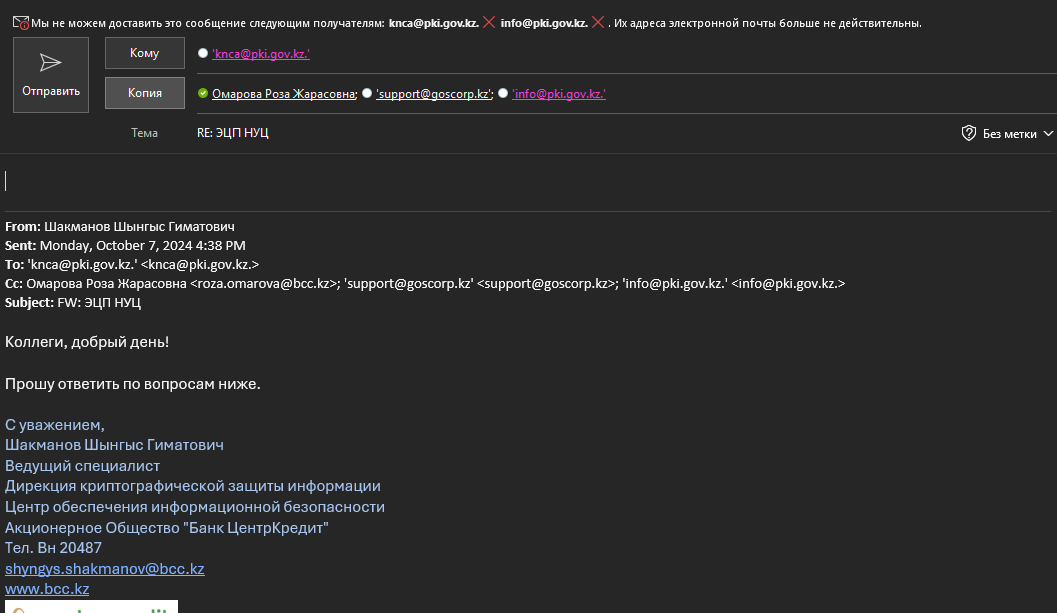Click the shield icon beside Без метки

coord(968,133)
